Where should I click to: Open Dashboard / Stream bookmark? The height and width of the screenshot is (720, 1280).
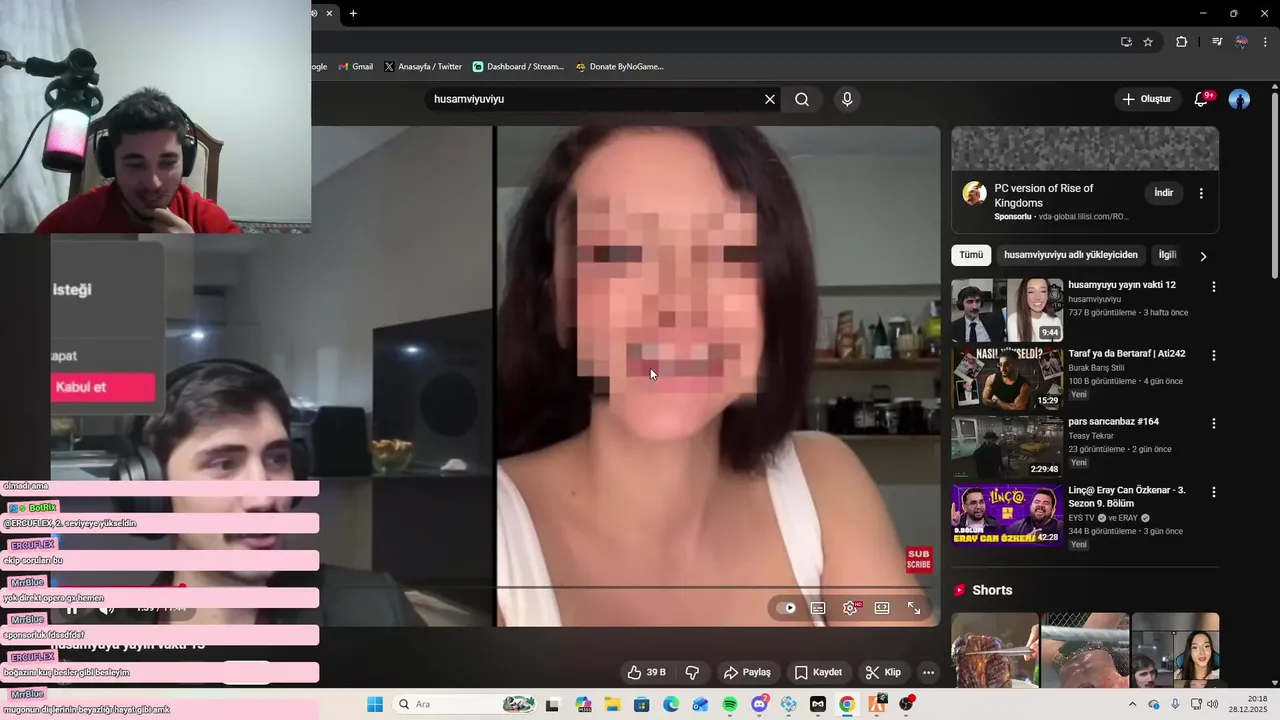[518, 67]
